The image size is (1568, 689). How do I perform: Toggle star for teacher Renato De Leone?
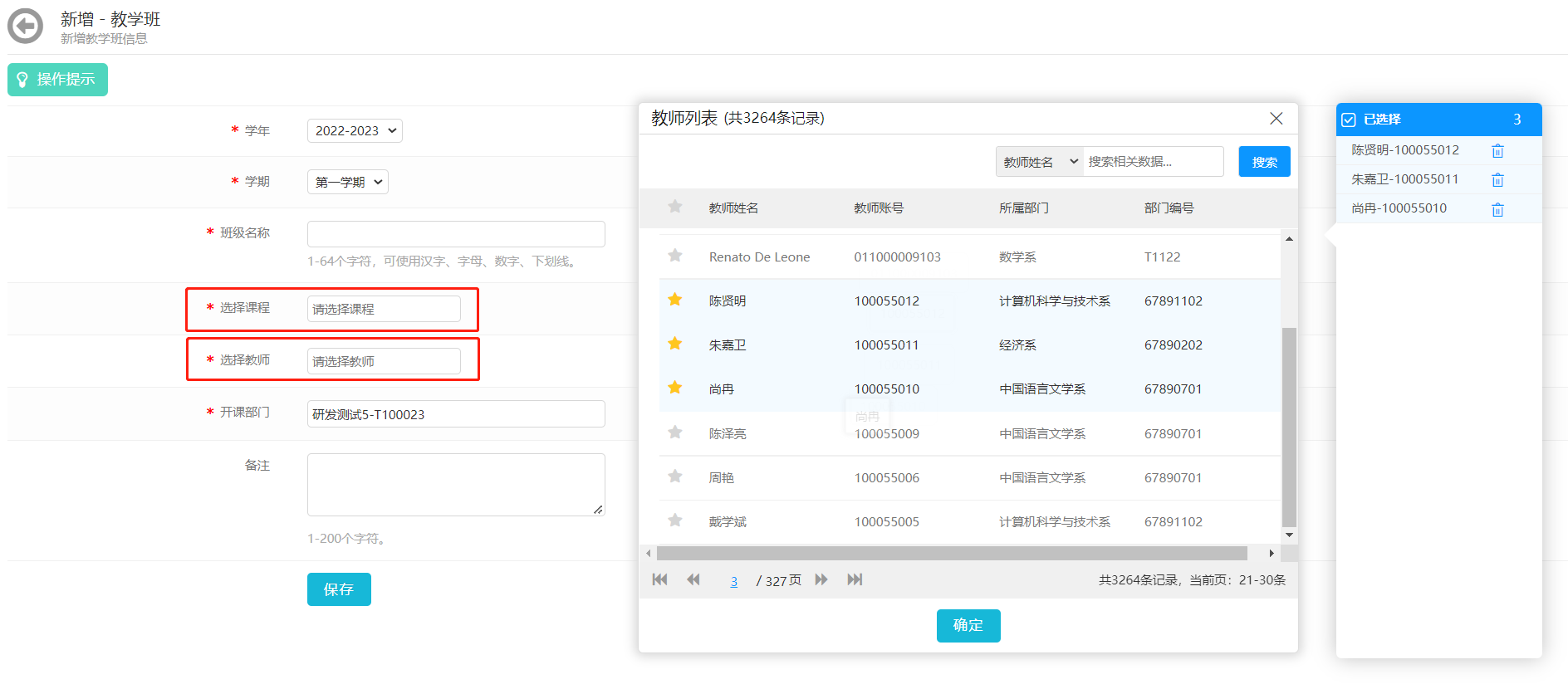pyautogui.click(x=675, y=256)
